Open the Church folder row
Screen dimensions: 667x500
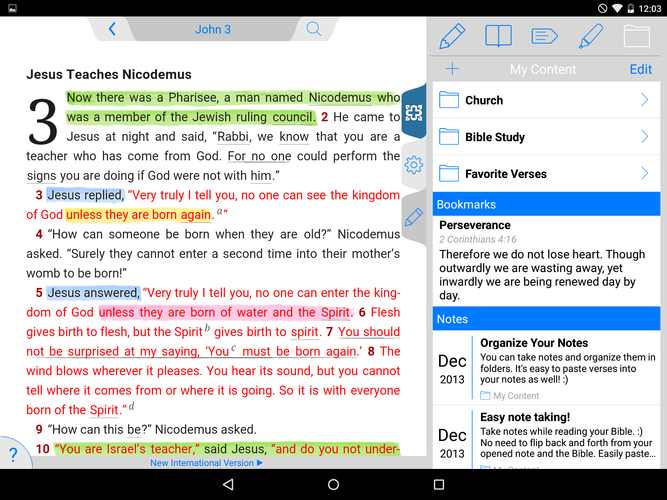(546, 100)
